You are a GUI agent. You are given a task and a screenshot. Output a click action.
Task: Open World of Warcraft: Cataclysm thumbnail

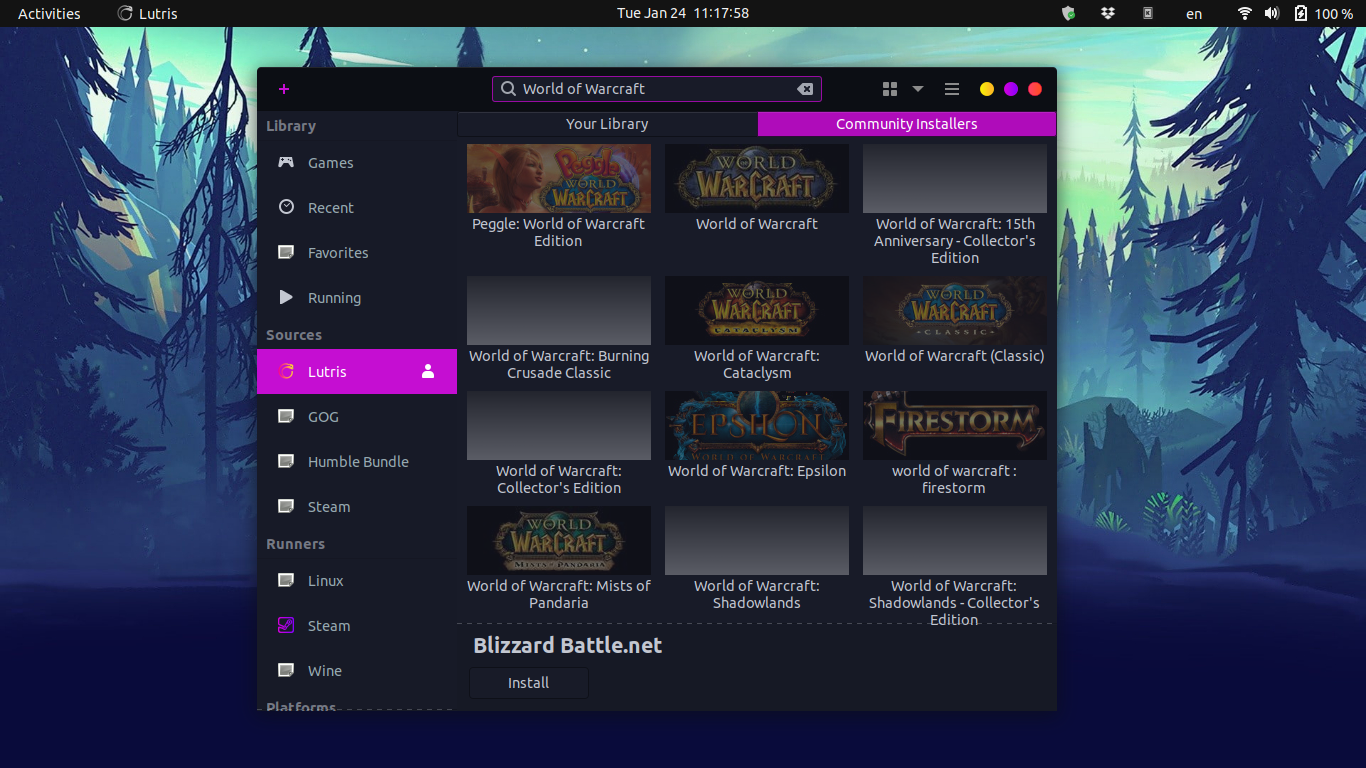756,310
